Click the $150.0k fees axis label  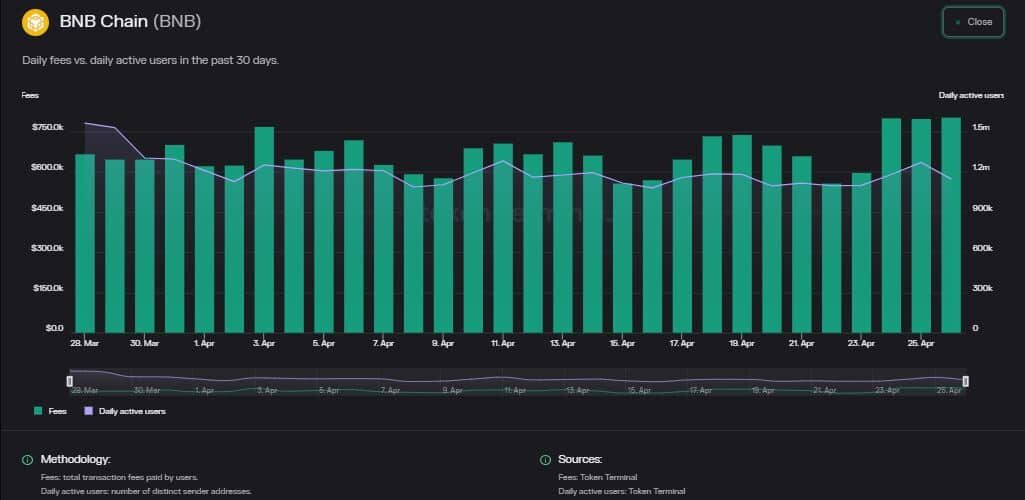coord(48,288)
